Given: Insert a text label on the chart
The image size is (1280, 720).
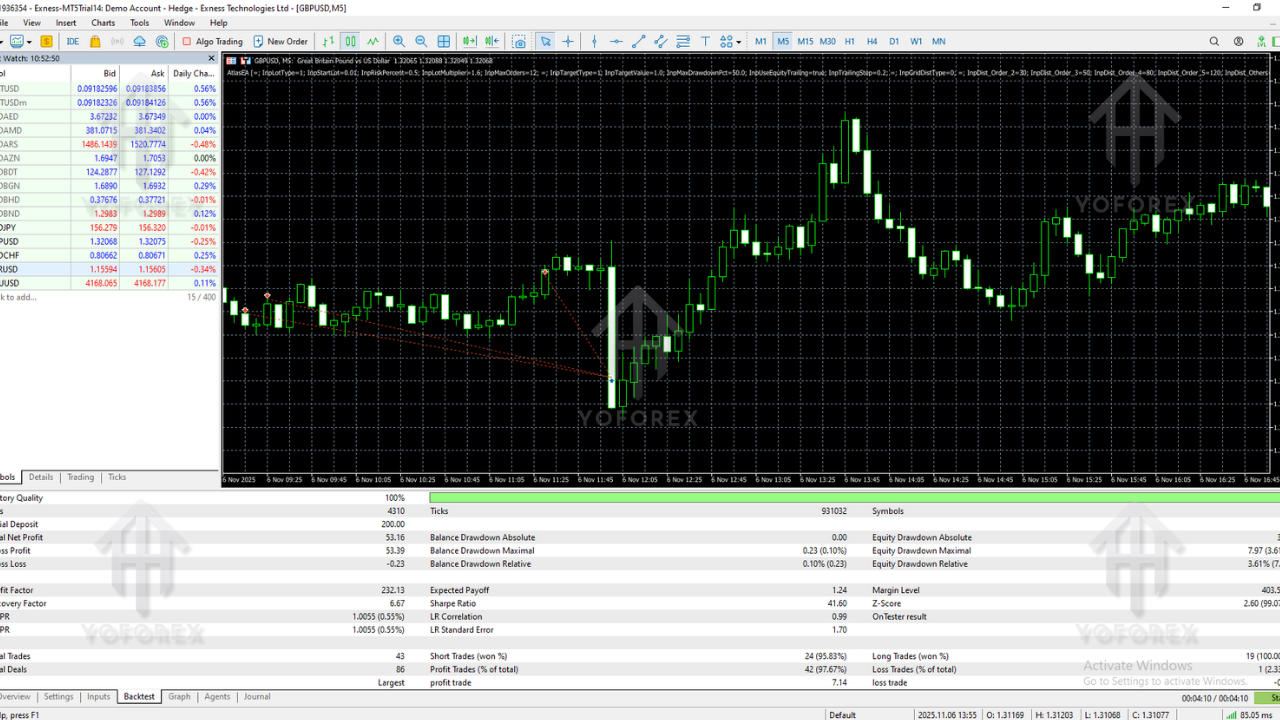Looking at the screenshot, I should [705, 41].
